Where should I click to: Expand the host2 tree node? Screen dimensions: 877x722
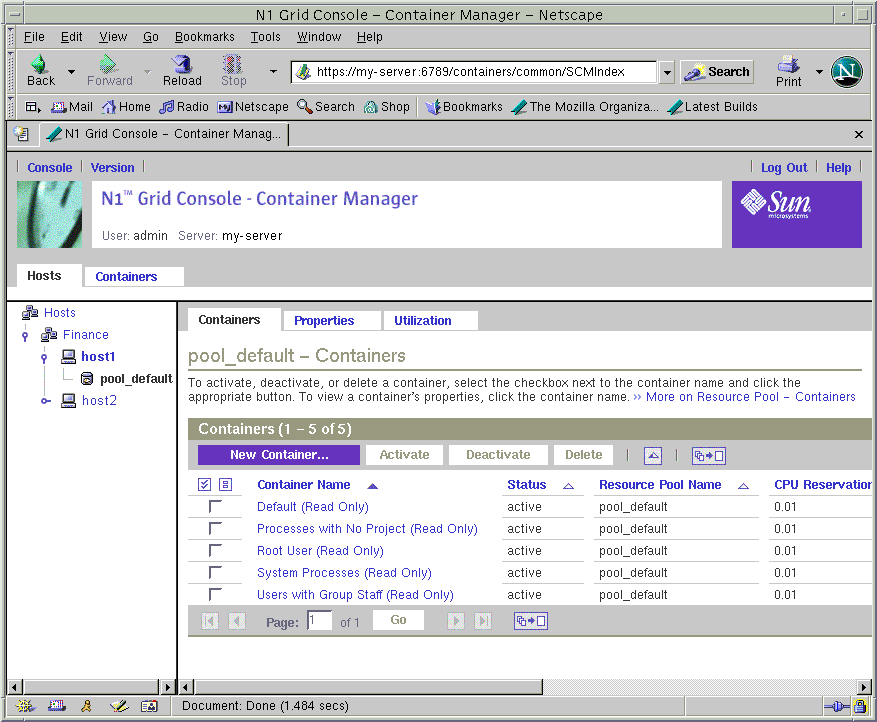[x=46, y=400]
